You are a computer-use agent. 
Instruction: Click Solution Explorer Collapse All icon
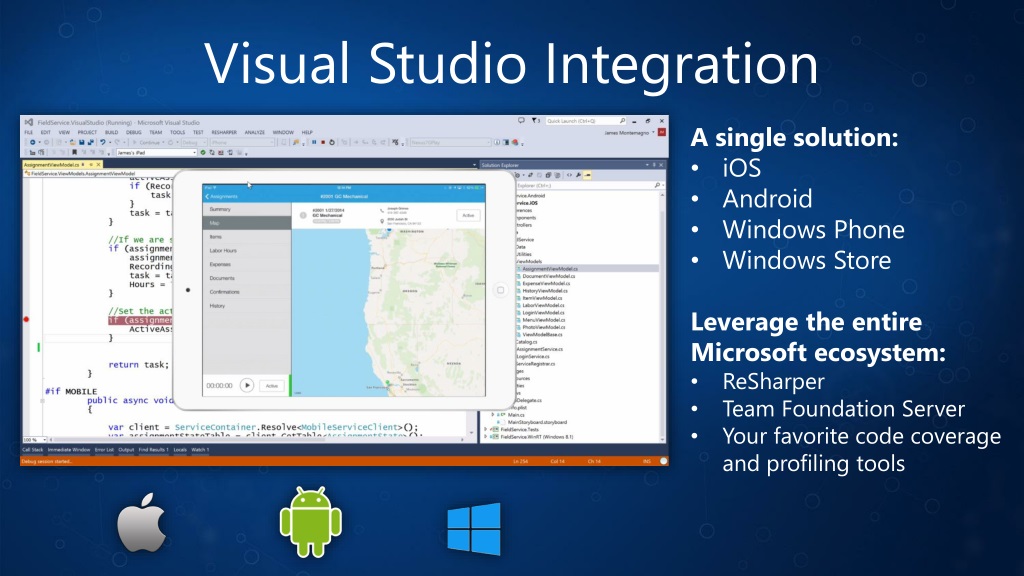pyautogui.click(x=548, y=175)
